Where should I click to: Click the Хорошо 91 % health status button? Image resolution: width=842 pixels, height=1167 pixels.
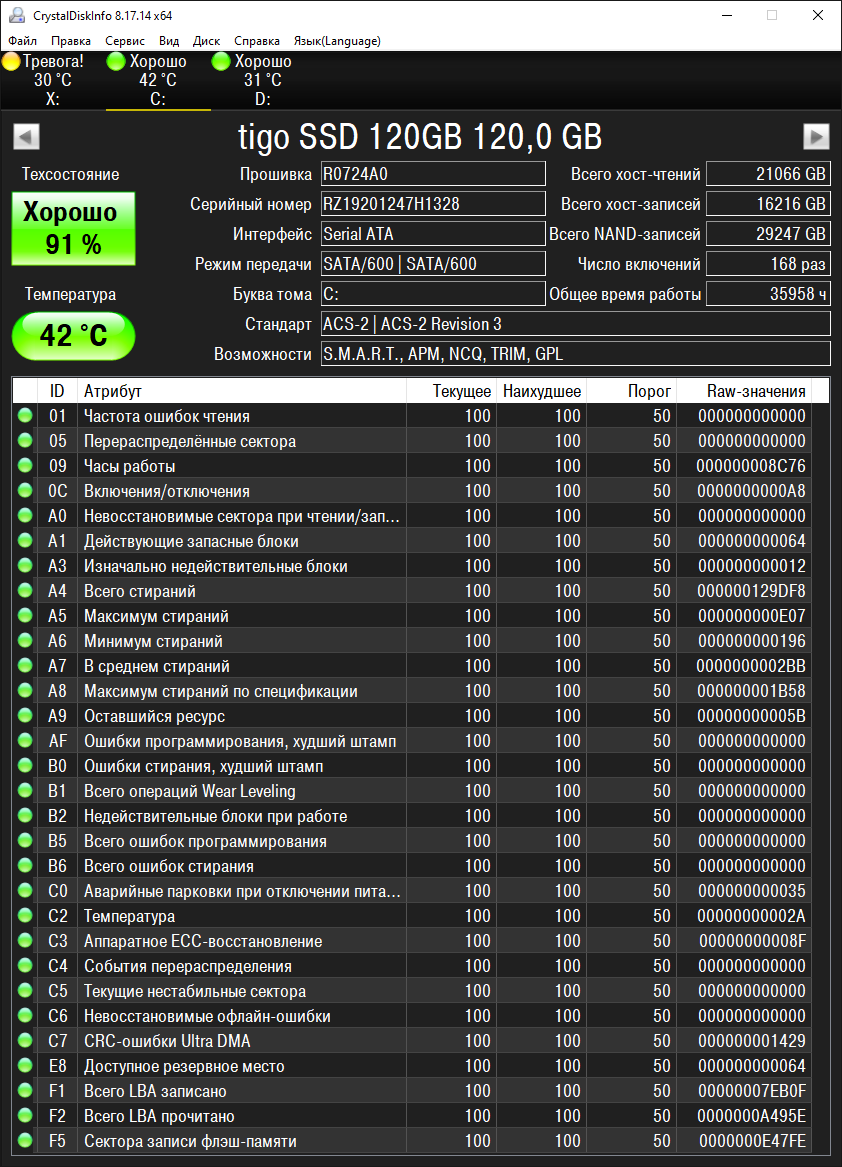73,228
